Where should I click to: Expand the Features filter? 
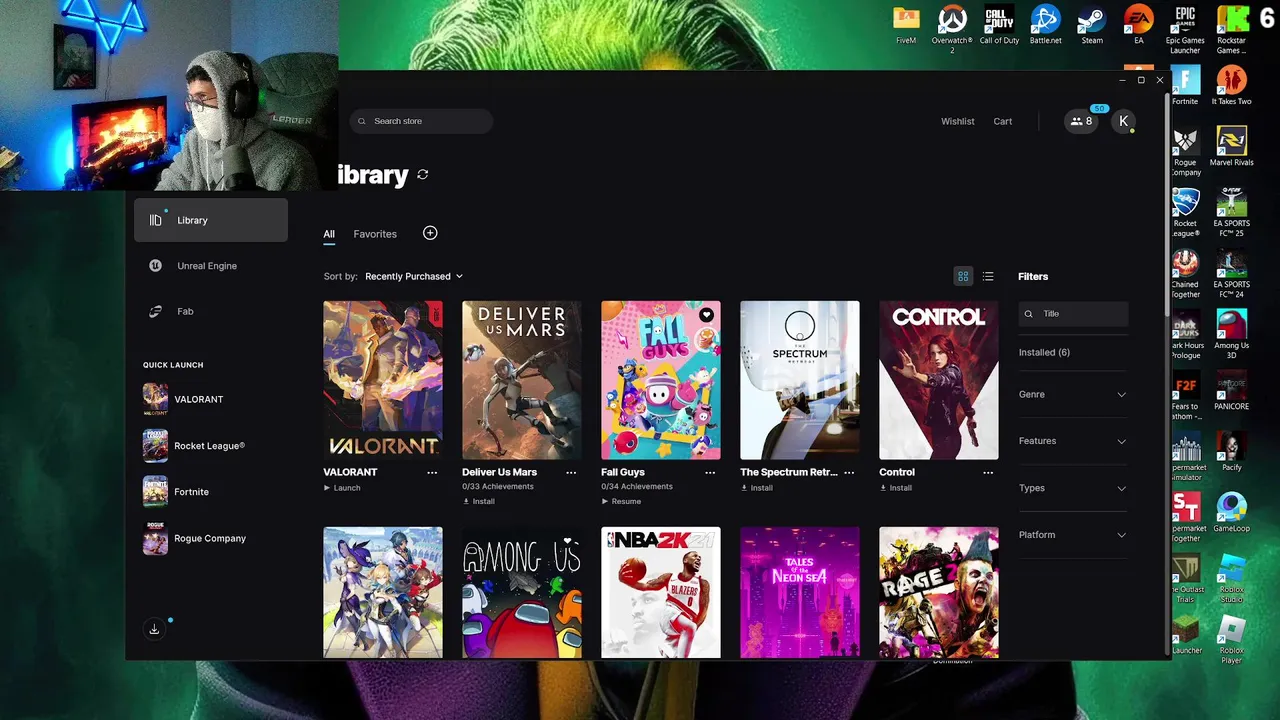(x=1073, y=441)
